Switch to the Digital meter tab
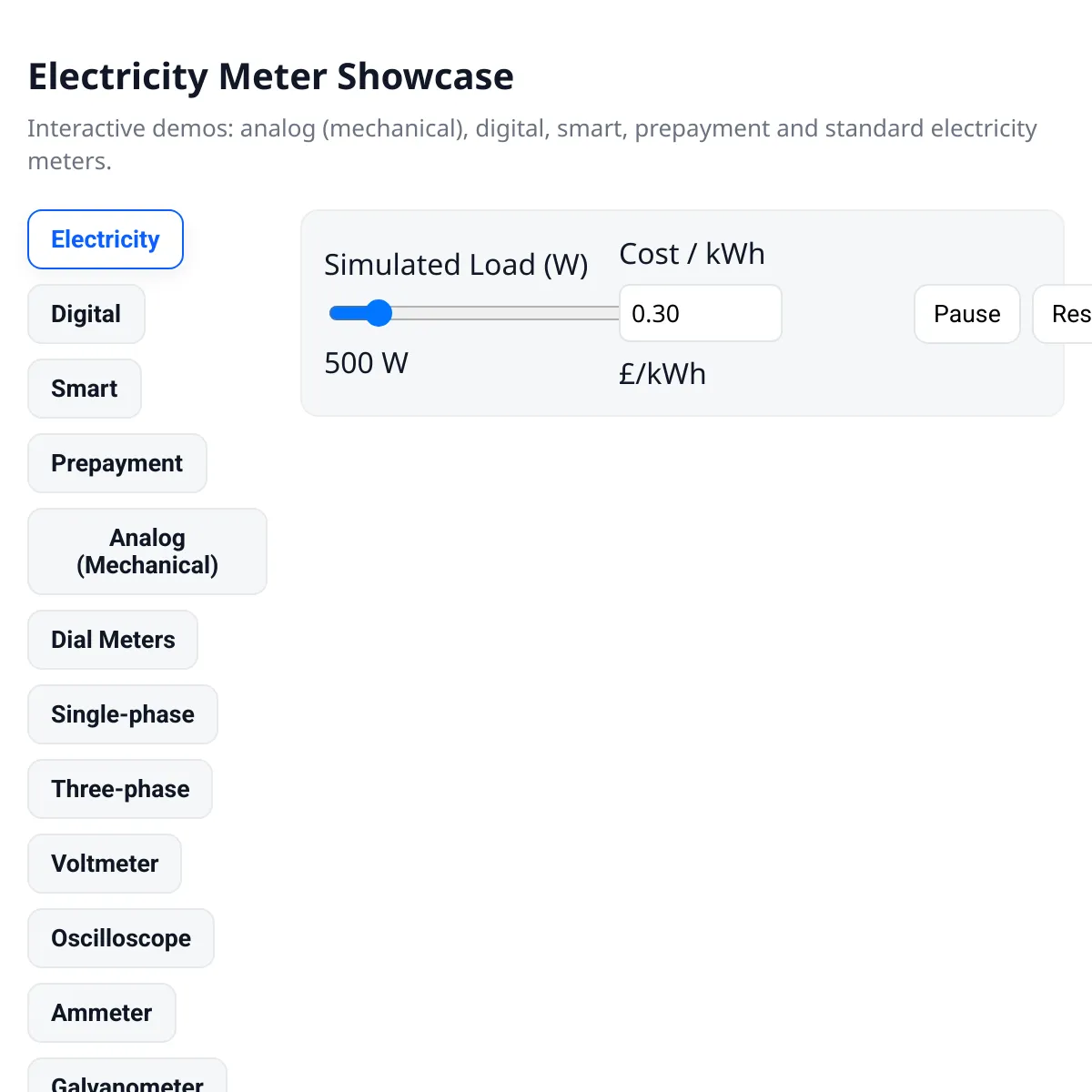Screen dimensions: 1092x1092 [x=86, y=314]
